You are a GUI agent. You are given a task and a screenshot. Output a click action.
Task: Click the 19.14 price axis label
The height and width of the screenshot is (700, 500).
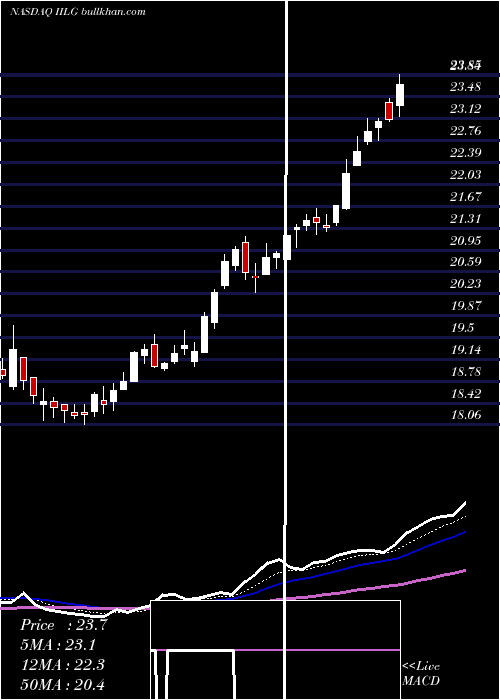[x=466, y=350]
